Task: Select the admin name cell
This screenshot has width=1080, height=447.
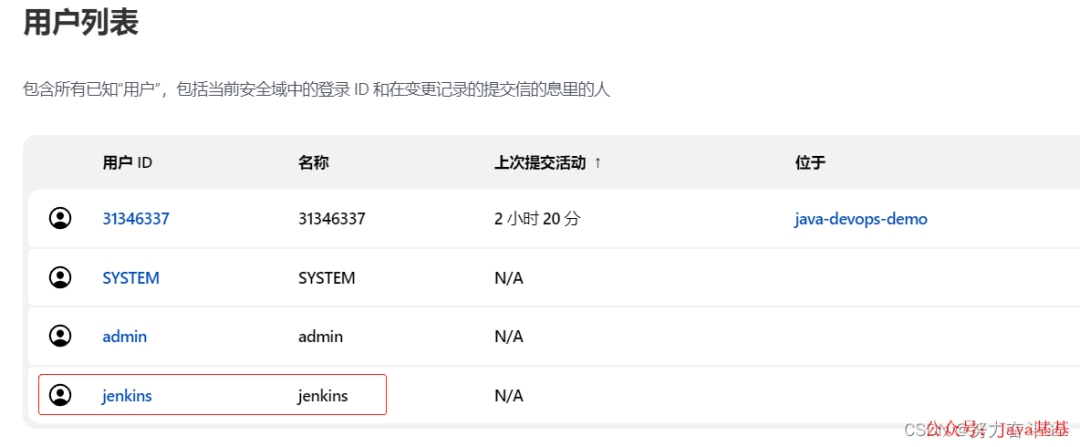Action: tap(320, 337)
